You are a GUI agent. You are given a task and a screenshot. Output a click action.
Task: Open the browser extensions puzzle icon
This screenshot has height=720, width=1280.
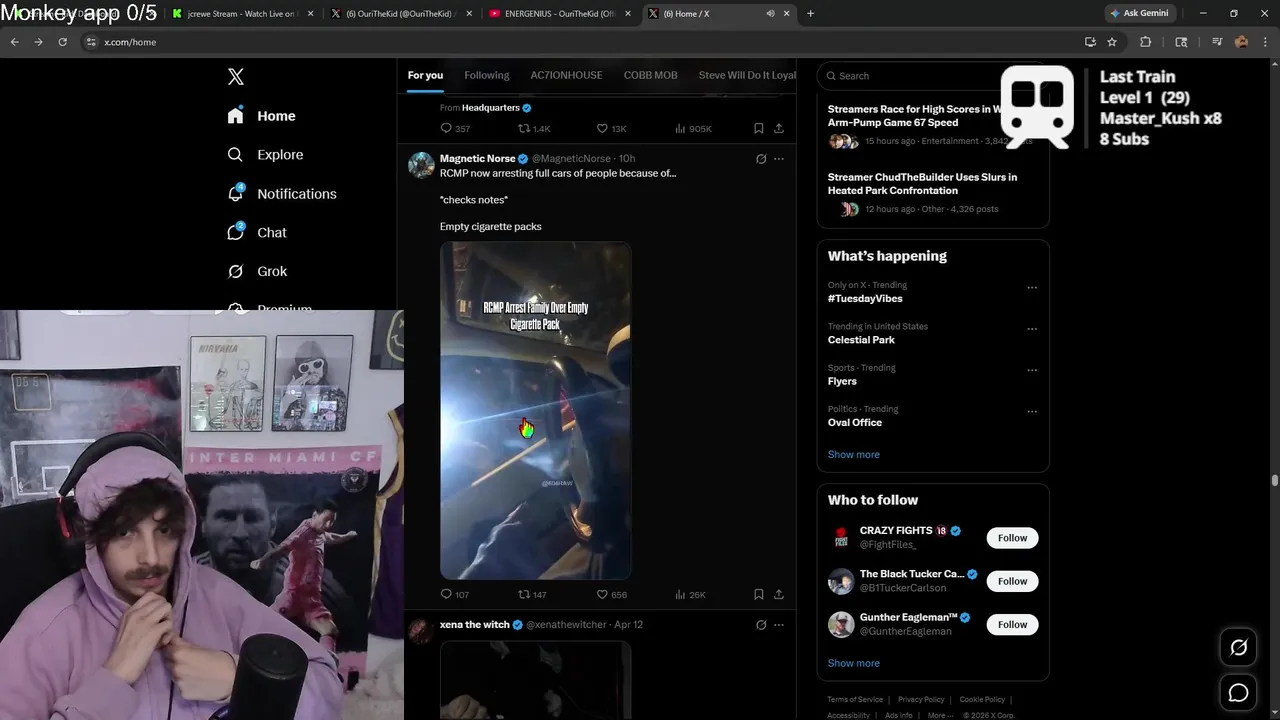click(x=1146, y=42)
